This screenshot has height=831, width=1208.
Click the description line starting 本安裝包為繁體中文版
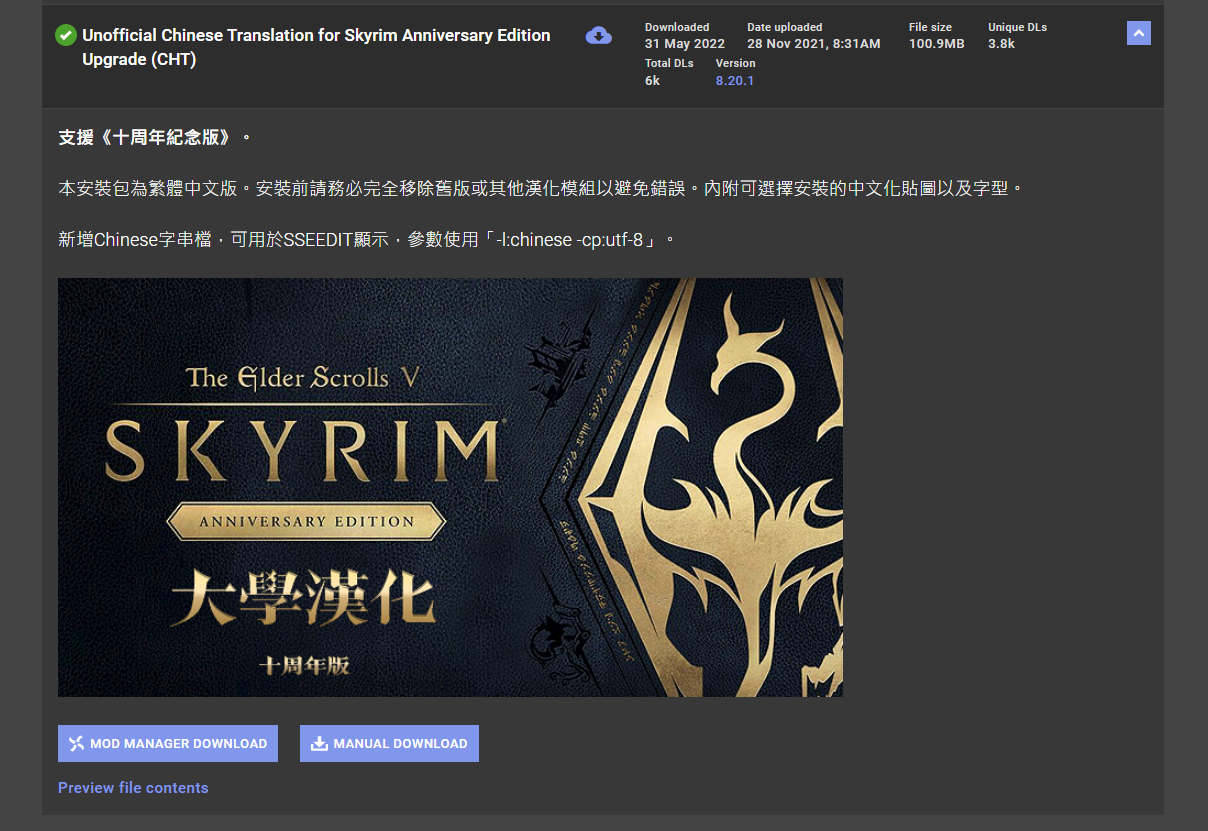tap(542, 188)
